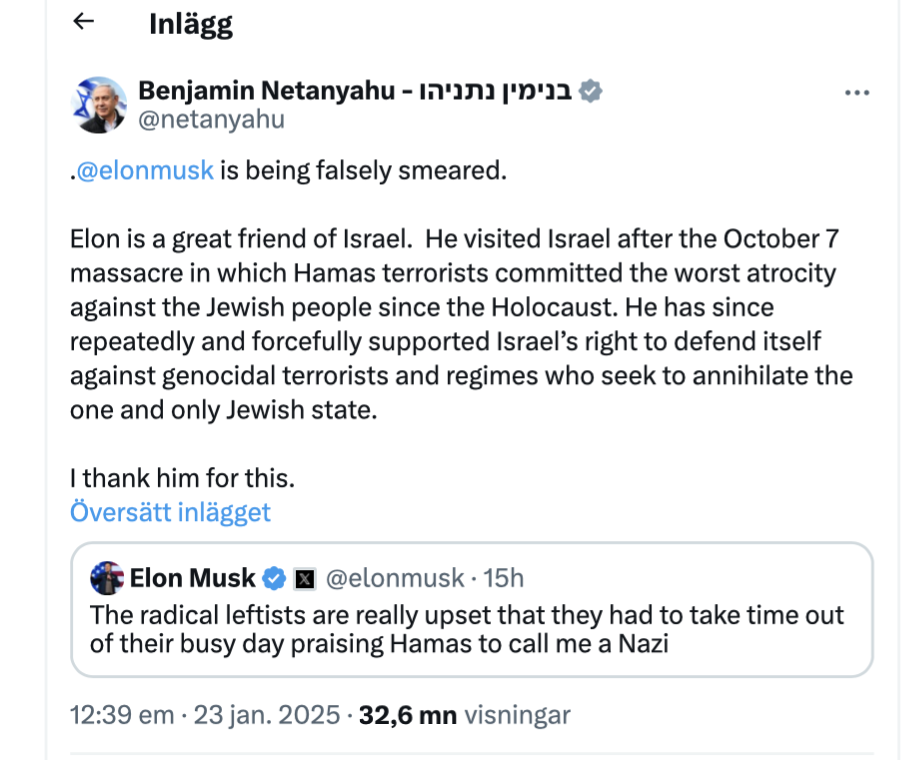Open the @netanyahu handle link
Screen dimensions: 924x760
pos(211,120)
